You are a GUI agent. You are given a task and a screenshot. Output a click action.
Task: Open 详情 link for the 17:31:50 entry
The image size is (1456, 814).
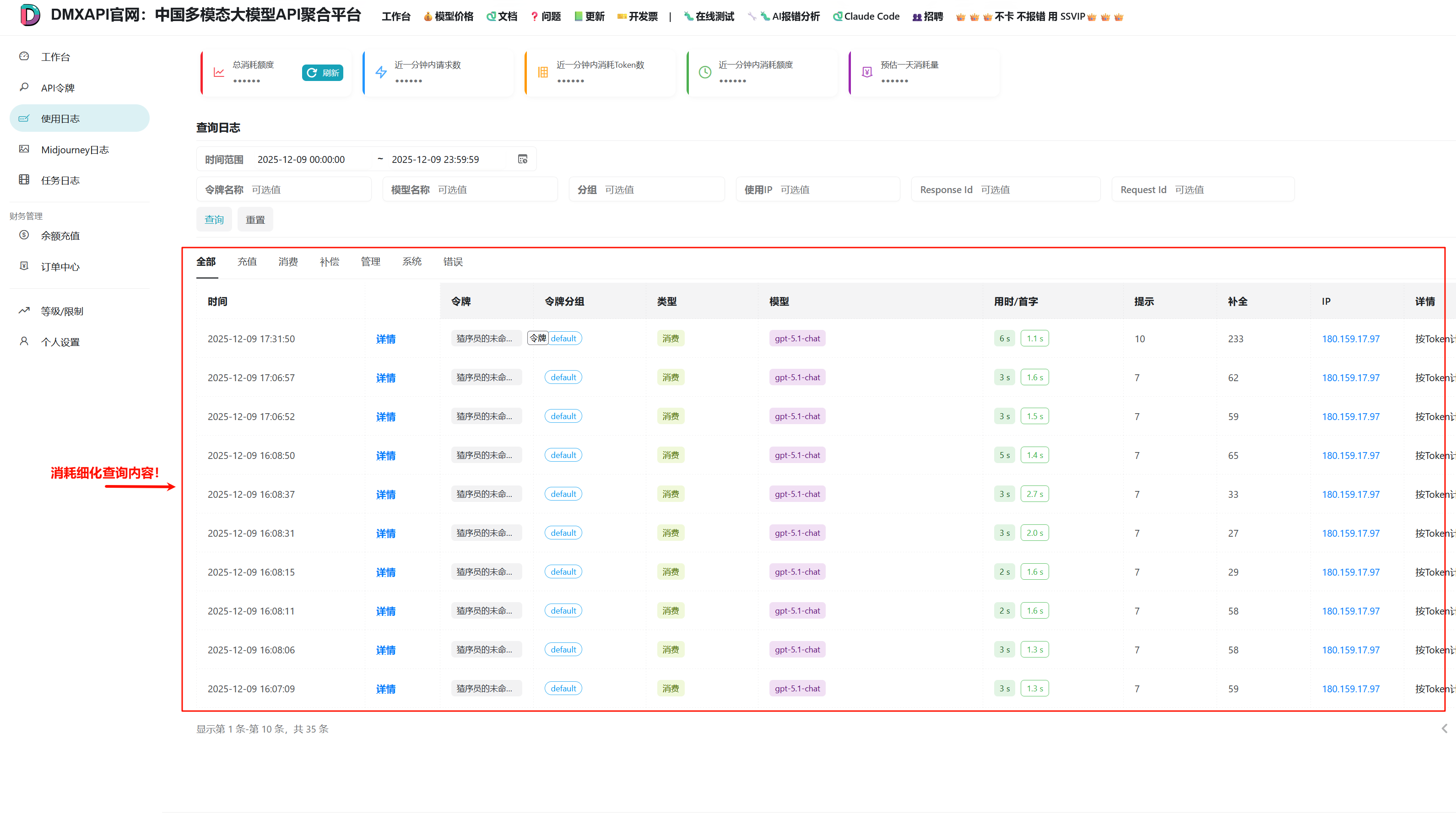[385, 339]
